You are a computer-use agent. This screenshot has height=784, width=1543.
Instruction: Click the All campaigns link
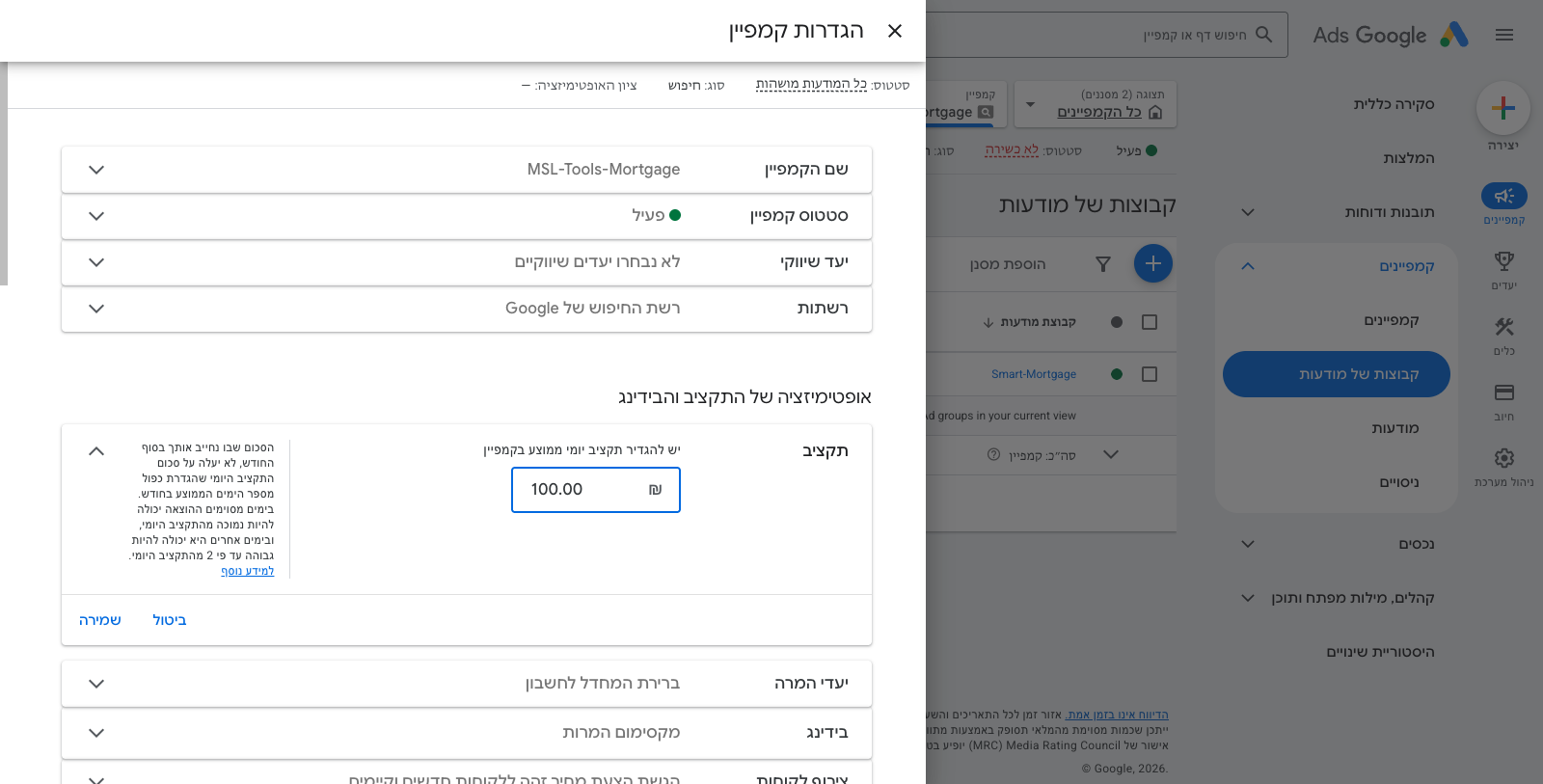(x=1099, y=112)
